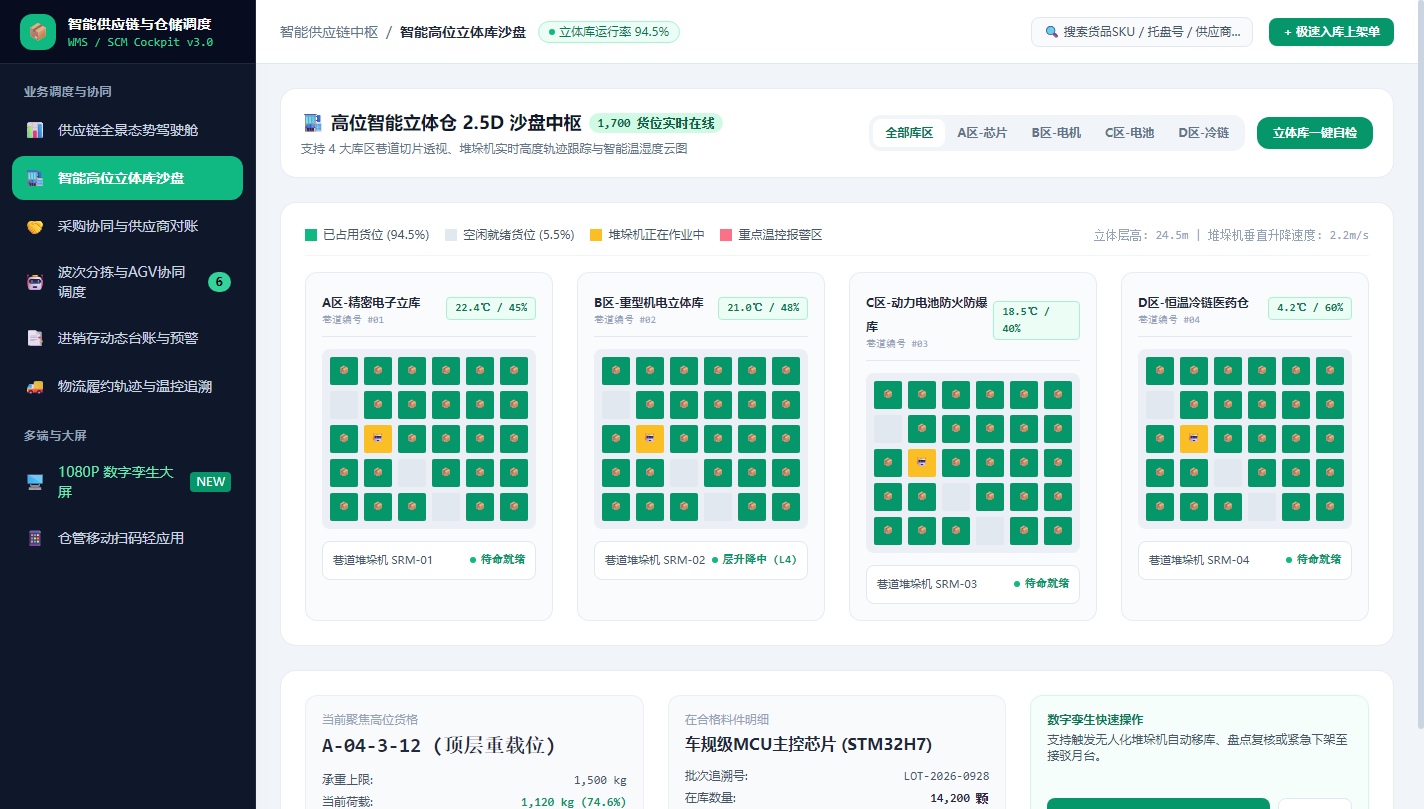This screenshot has height=809, width=1424.
Task: Run 立体库一键自检
Action: 1315,133
